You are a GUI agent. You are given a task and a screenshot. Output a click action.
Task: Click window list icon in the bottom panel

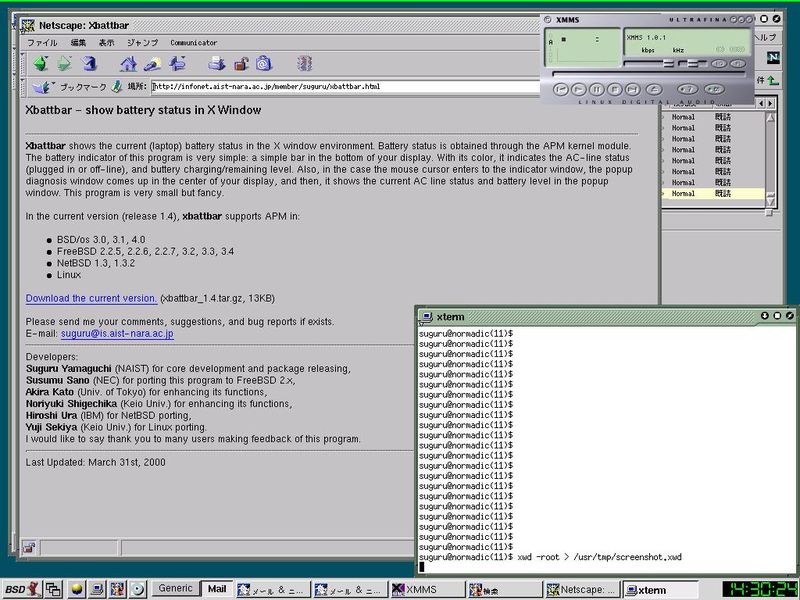tap(53, 589)
